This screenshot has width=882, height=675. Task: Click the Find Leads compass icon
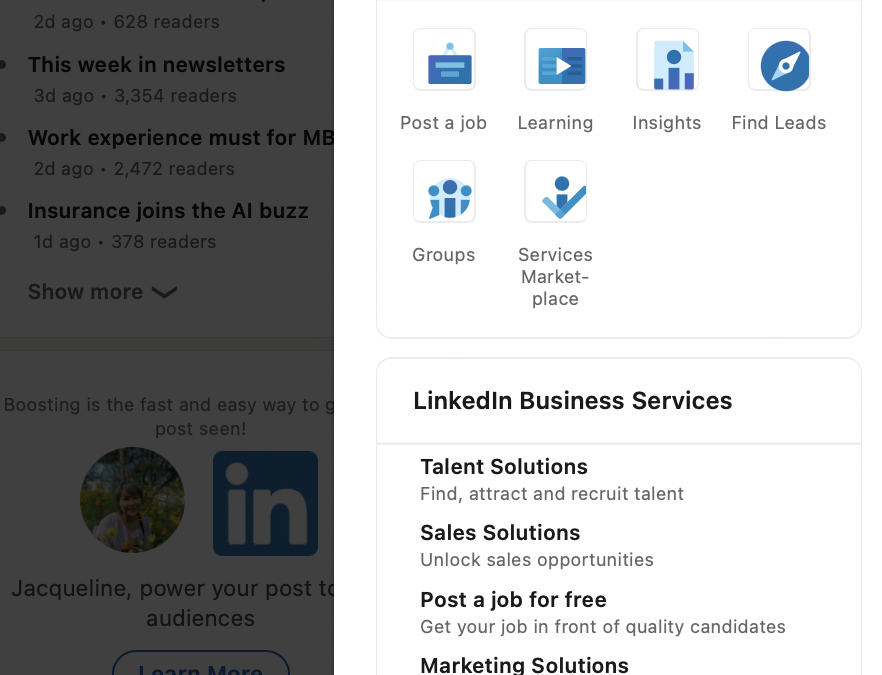pos(779,60)
